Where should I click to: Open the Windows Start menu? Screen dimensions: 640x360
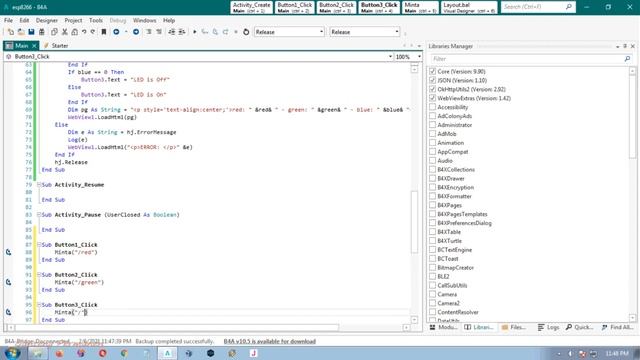[x=12, y=353]
